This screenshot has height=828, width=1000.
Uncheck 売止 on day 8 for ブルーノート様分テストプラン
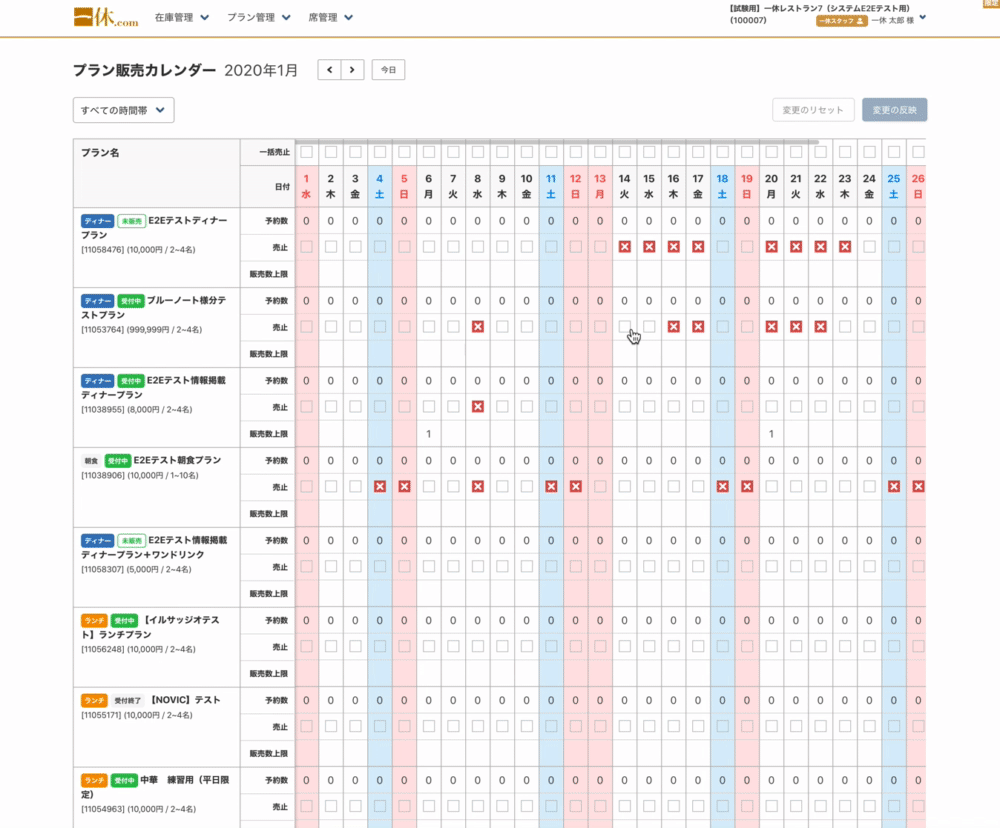point(478,327)
